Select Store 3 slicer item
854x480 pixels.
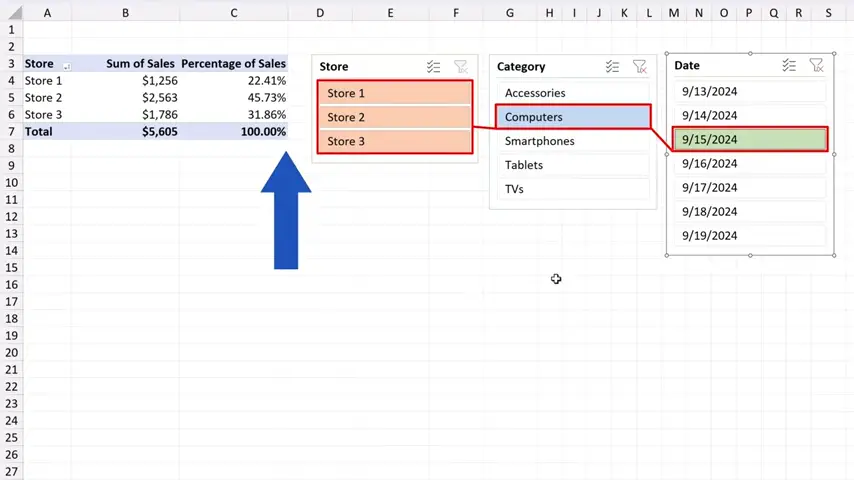(395, 141)
